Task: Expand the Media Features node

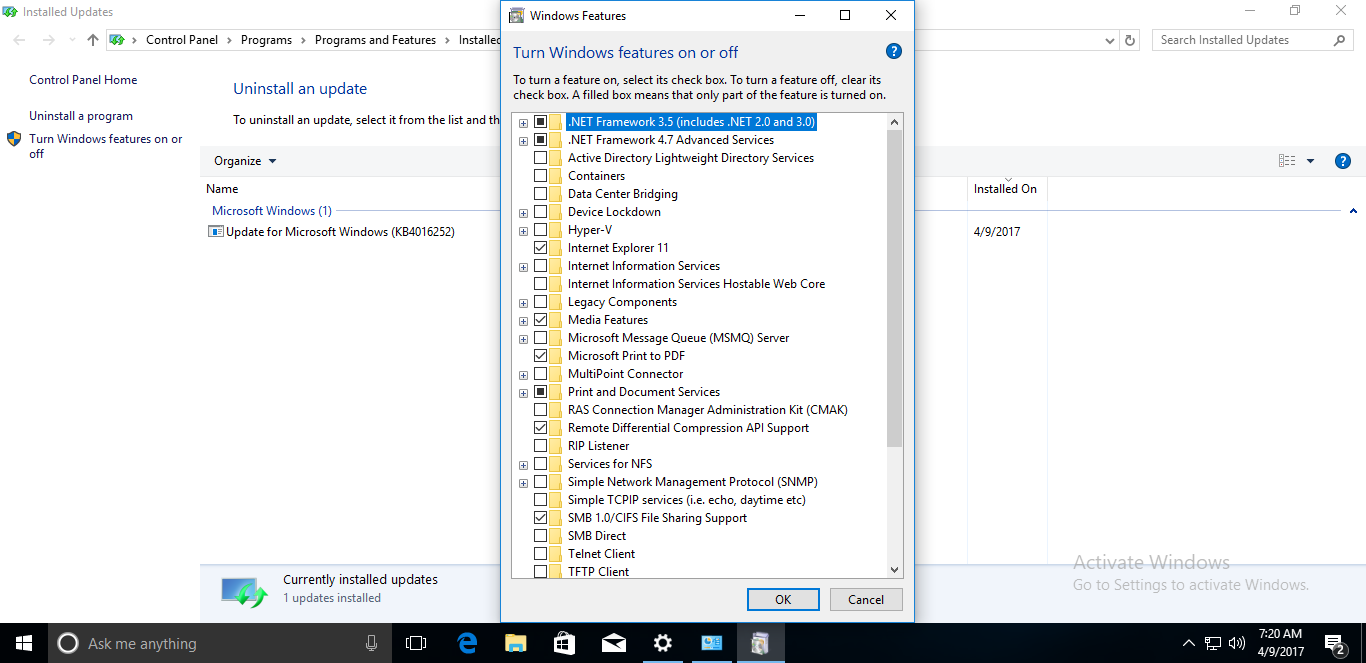Action: coord(523,321)
